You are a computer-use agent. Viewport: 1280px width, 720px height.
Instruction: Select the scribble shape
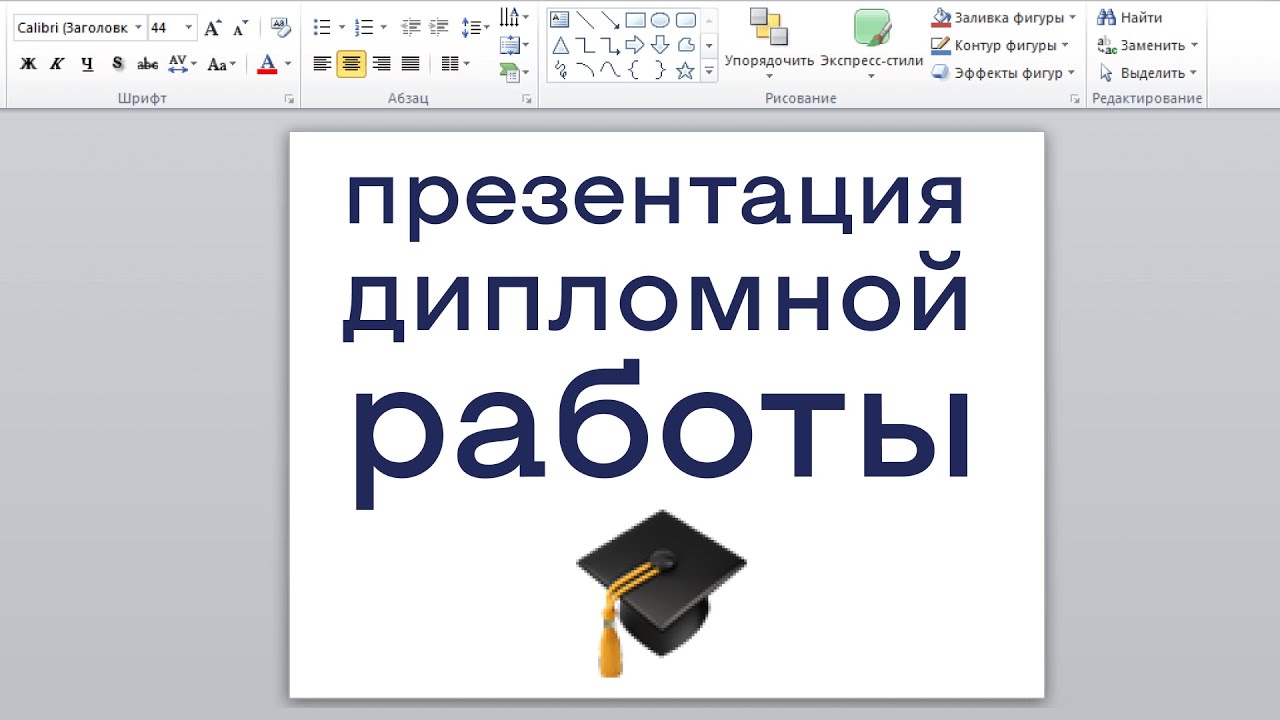point(560,70)
